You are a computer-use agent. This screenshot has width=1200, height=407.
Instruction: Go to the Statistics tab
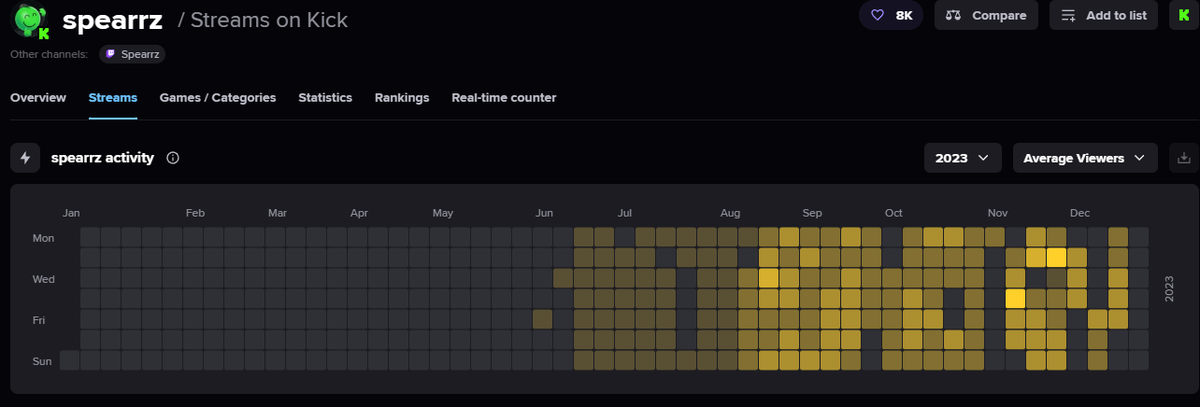325,98
